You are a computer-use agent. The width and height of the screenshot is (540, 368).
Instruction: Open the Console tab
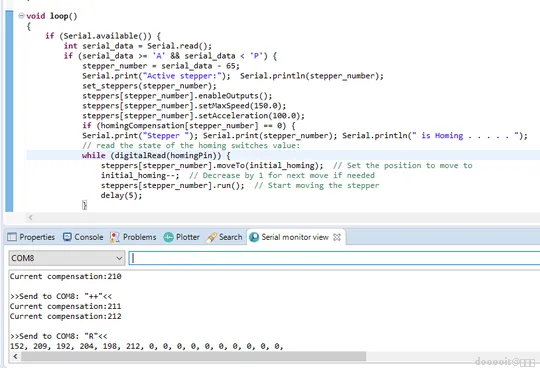[83, 237]
